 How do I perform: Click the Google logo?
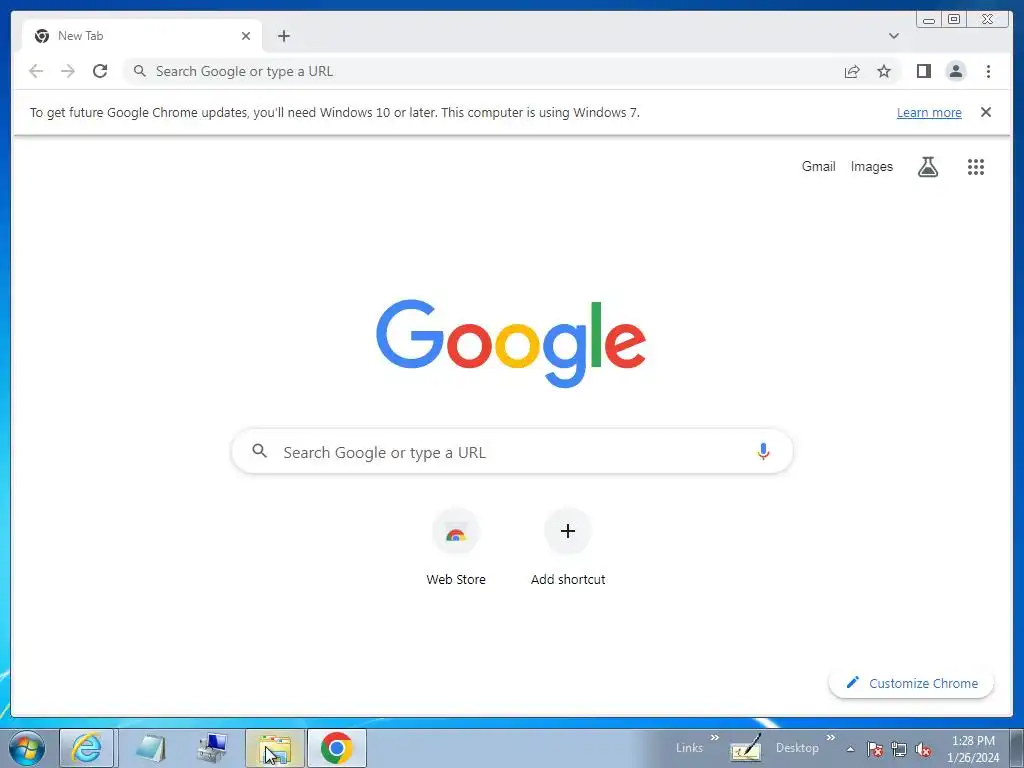(x=511, y=342)
